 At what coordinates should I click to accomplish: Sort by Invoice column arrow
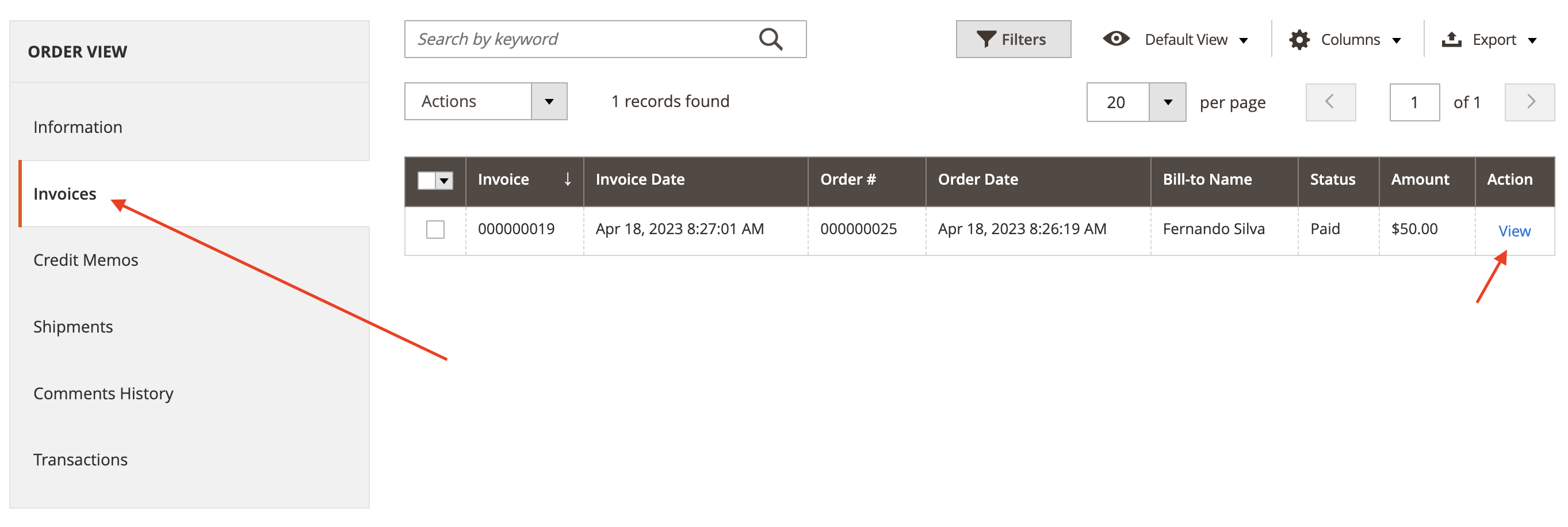point(567,180)
